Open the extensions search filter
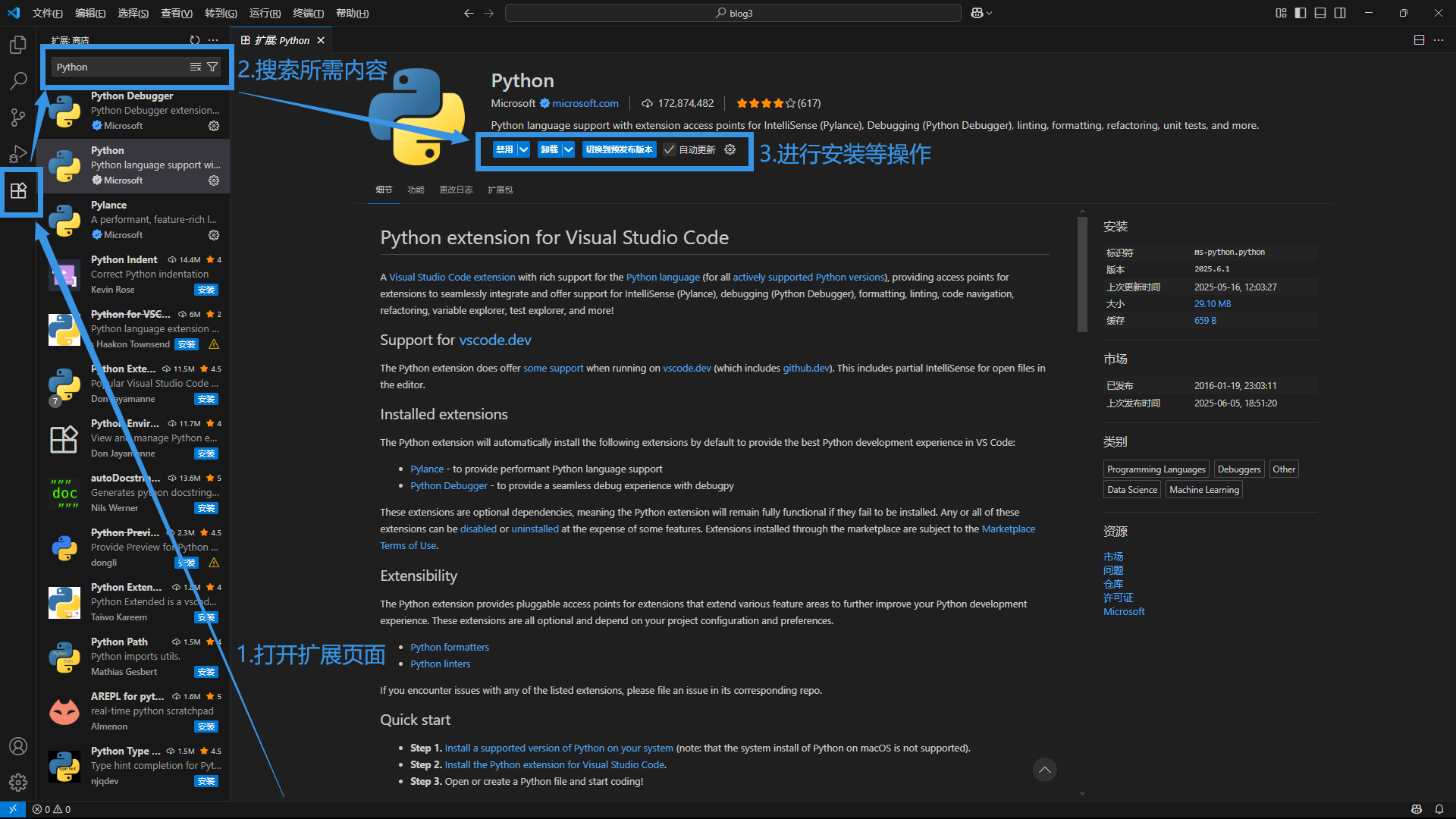 212,67
